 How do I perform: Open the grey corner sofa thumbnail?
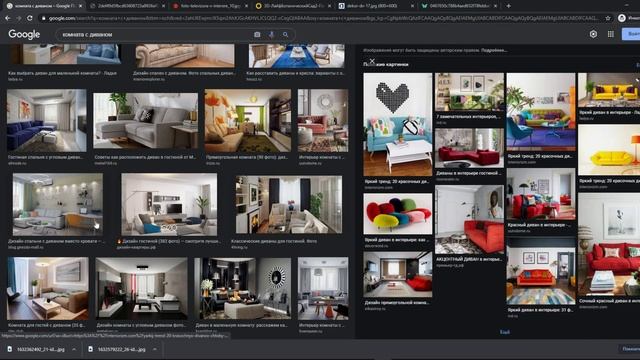pyautogui.click(x=145, y=120)
